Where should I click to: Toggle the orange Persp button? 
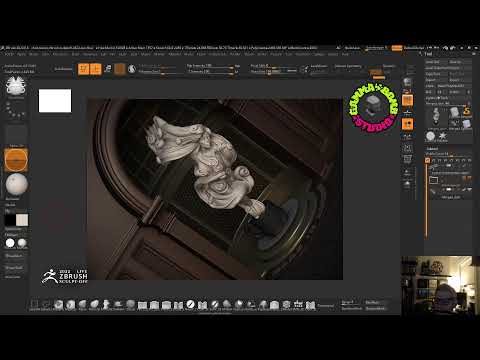tap(407, 100)
